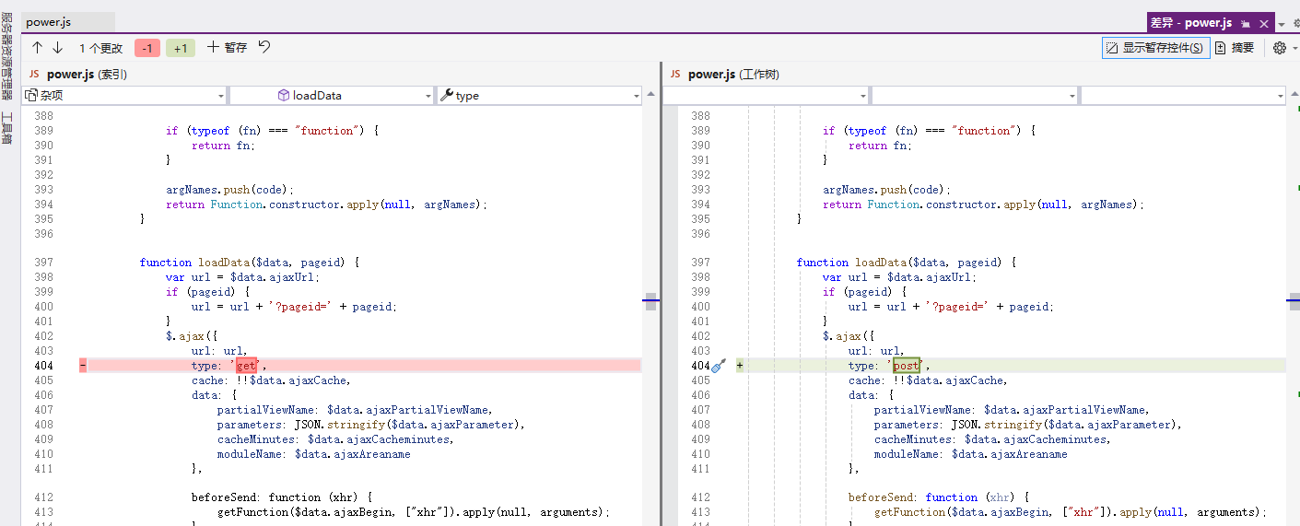Viewport: 1300px width, 526px height.
Task: Click the plus 暂存 stage button
Action: (x=227, y=47)
